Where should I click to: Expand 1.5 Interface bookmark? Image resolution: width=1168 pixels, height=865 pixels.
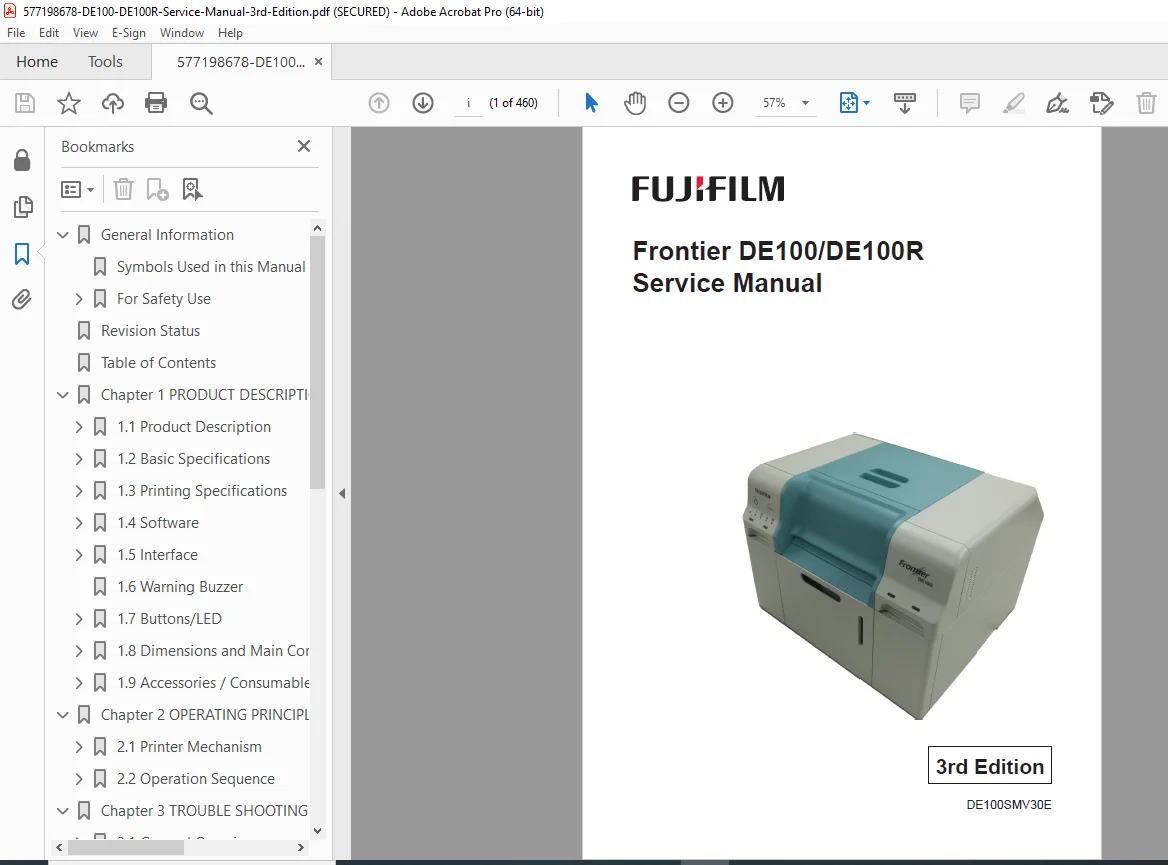coord(79,555)
